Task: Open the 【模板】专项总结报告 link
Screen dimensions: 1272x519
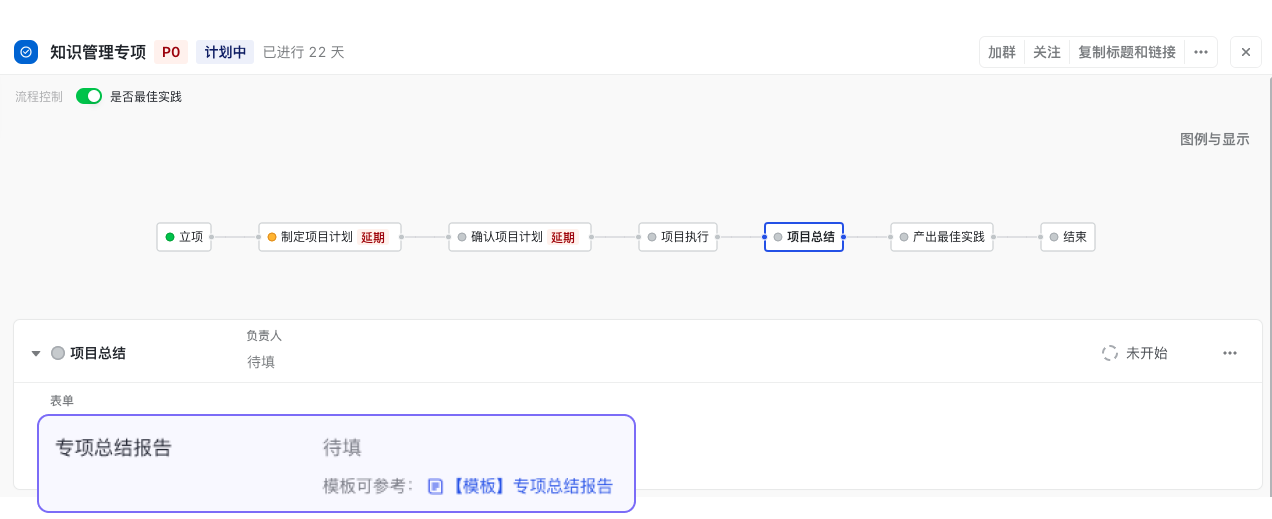Action: coord(531,486)
